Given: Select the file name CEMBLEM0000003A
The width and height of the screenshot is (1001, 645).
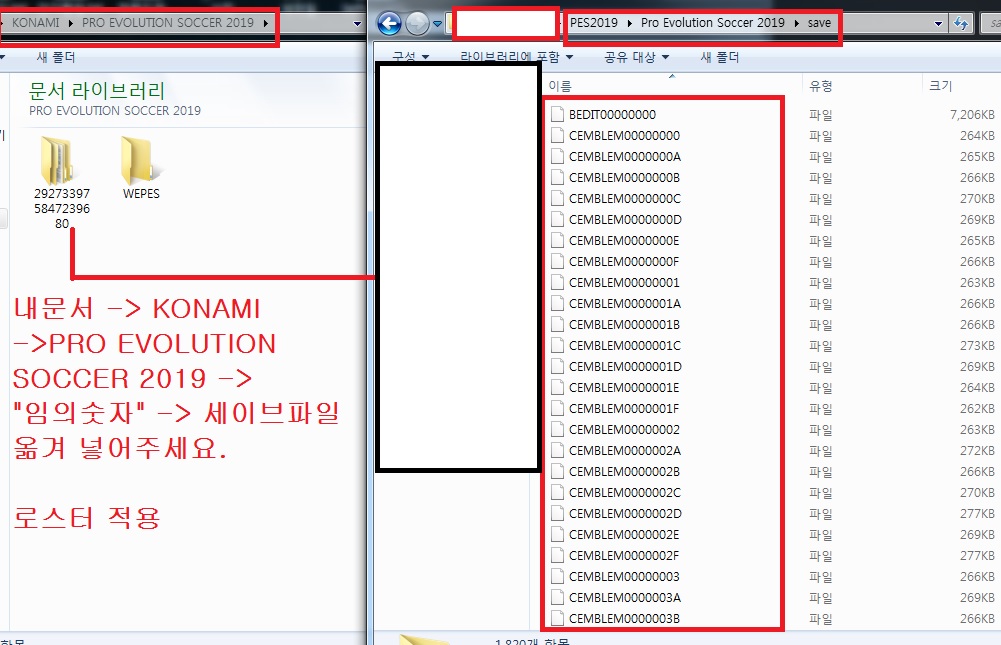Looking at the screenshot, I should point(625,598).
